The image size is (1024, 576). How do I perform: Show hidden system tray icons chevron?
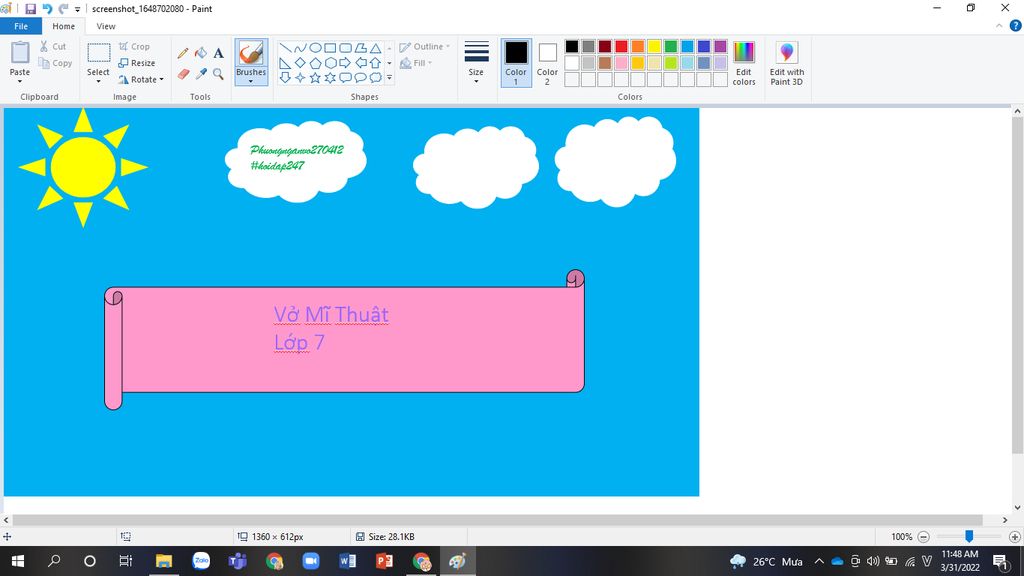tap(819, 561)
